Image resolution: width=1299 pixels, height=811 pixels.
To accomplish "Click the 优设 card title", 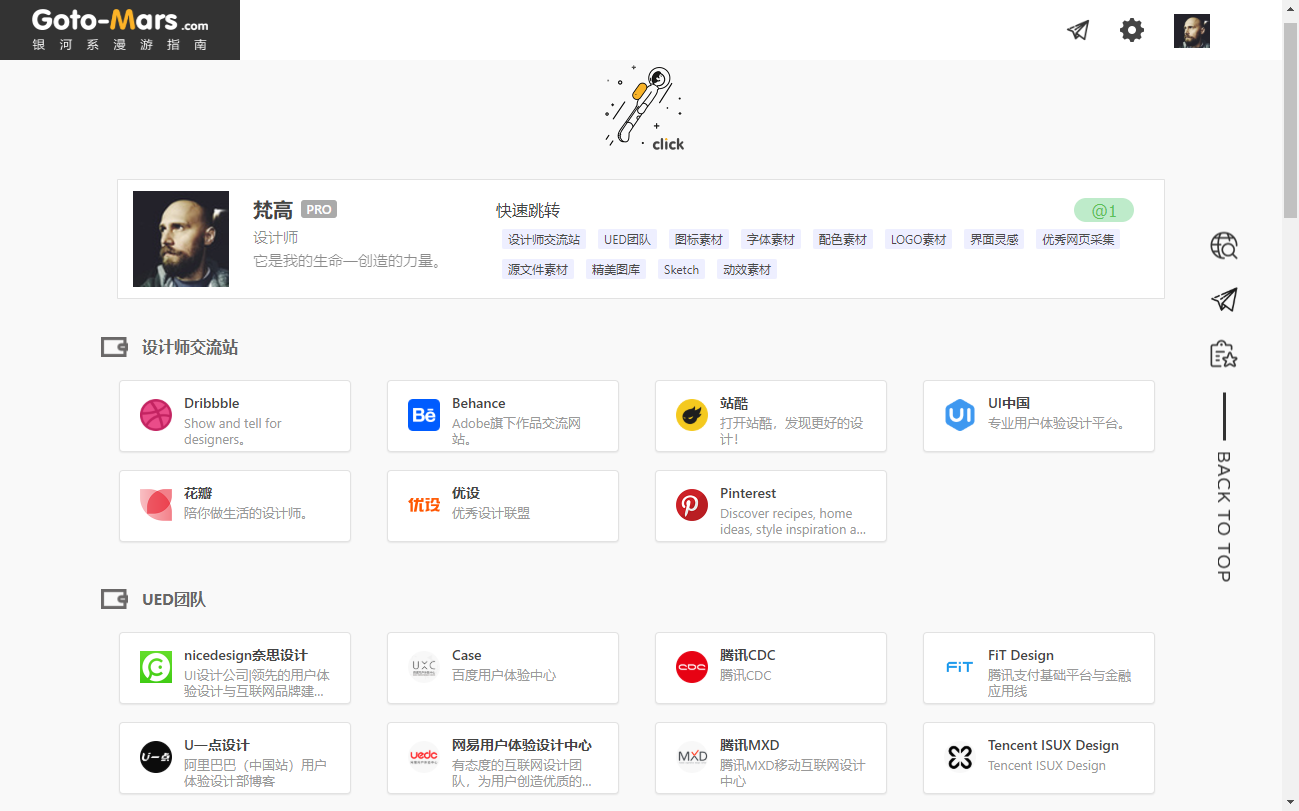I will pos(466,493).
